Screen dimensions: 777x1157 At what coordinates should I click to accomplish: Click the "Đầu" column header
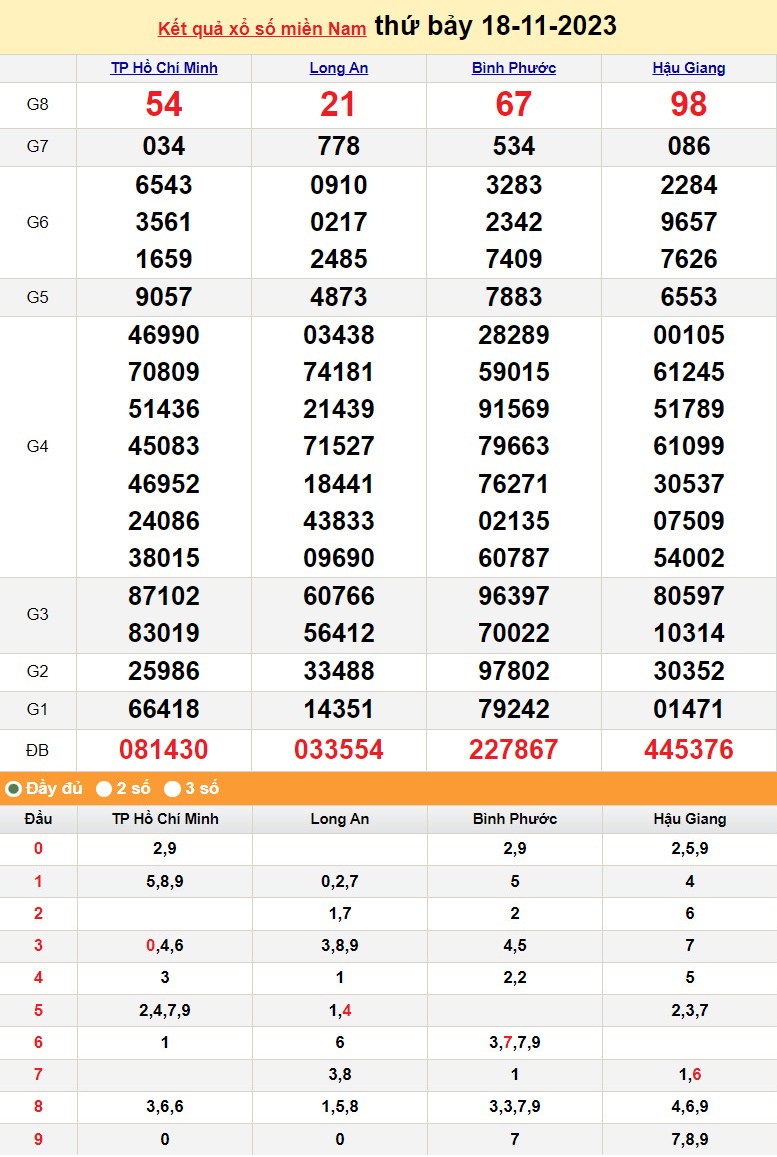coord(38,819)
